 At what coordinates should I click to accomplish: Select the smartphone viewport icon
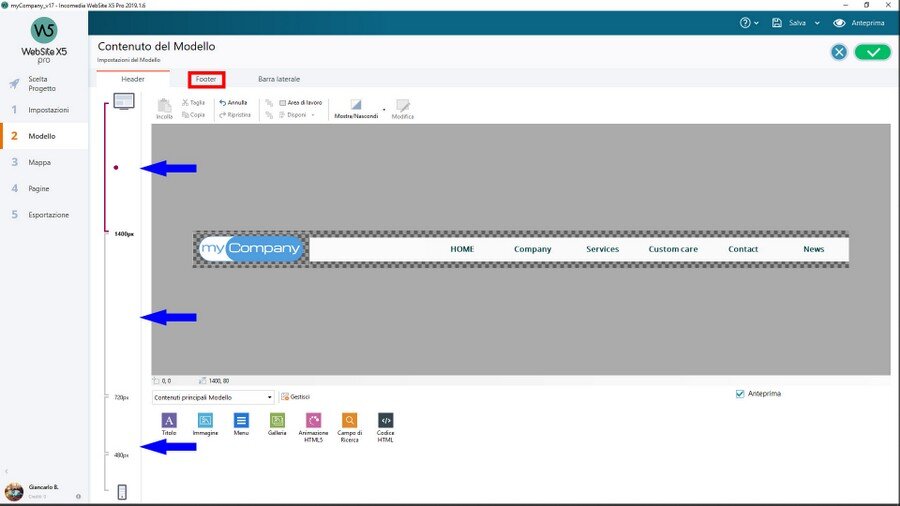point(122,491)
